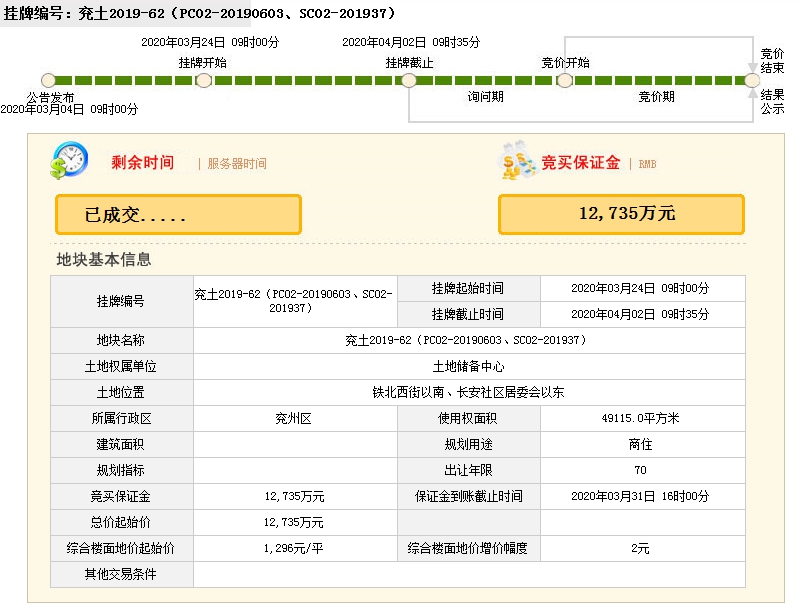
Task: Select the 公告发布 circle on the timeline
Action: click(x=48, y=80)
